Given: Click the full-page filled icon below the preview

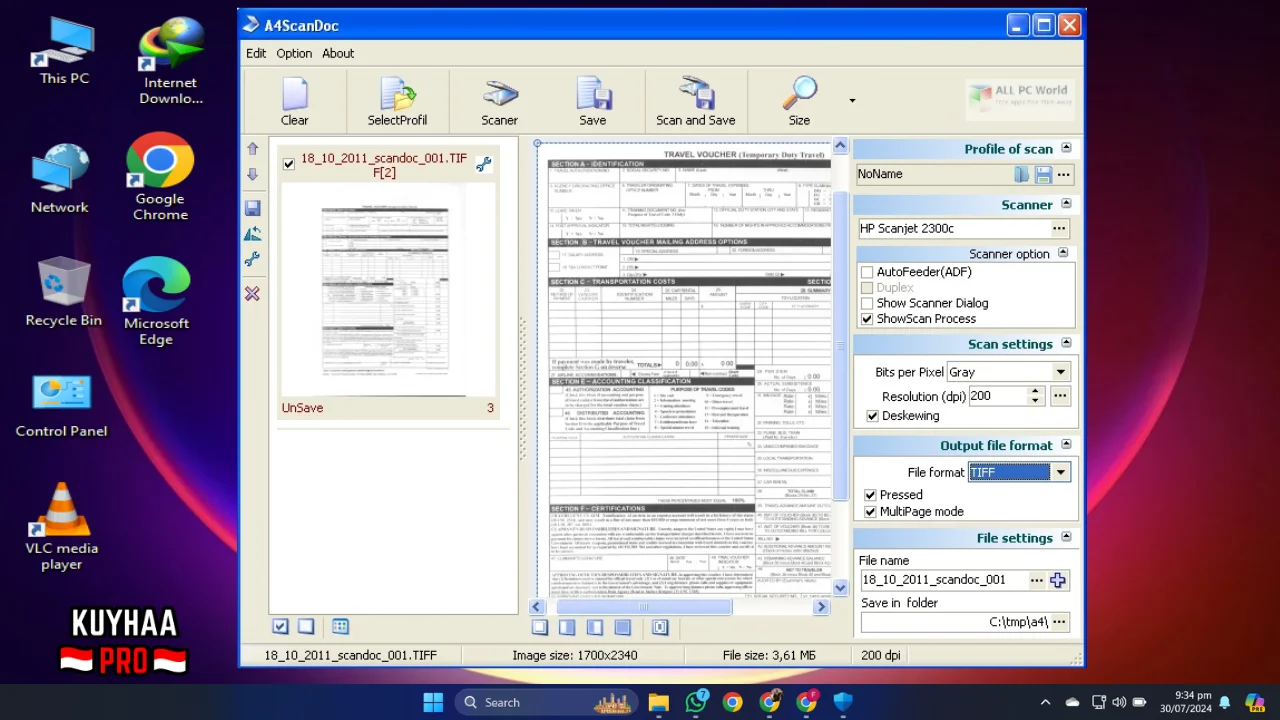Looking at the screenshot, I should coord(622,627).
